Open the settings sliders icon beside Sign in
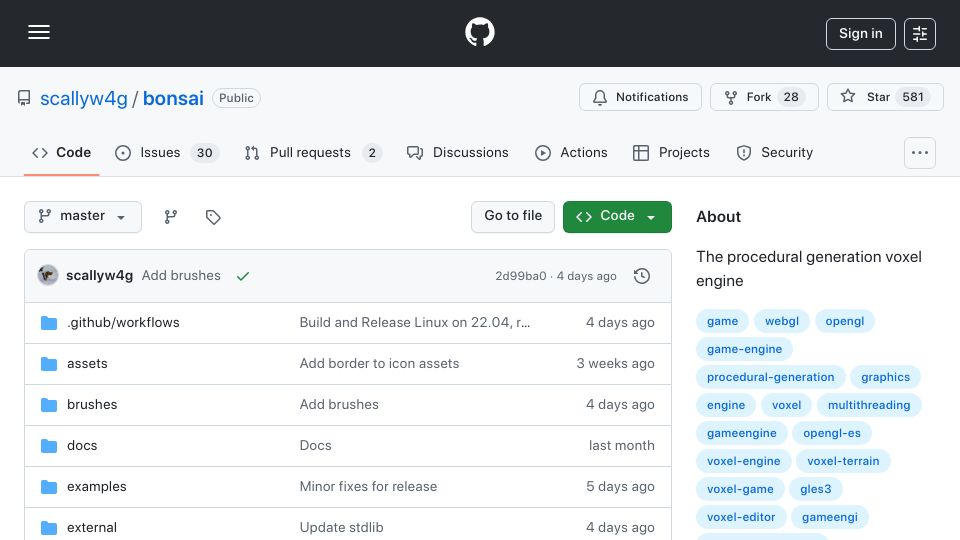This screenshot has width=960, height=540. [x=920, y=34]
